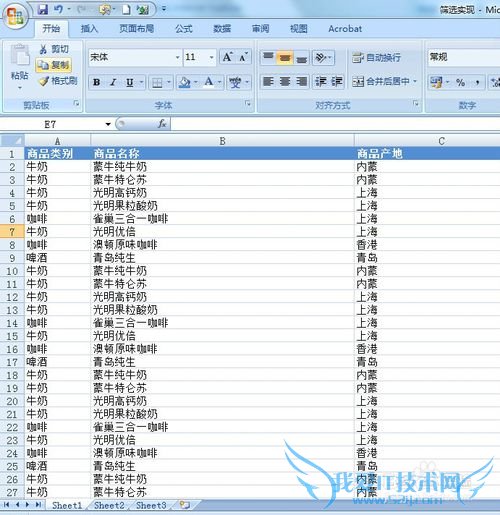Image resolution: width=500 pixels, height=515 pixels.
Task: Click the Paste (粘贴) clipboard icon
Action: coord(20,55)
